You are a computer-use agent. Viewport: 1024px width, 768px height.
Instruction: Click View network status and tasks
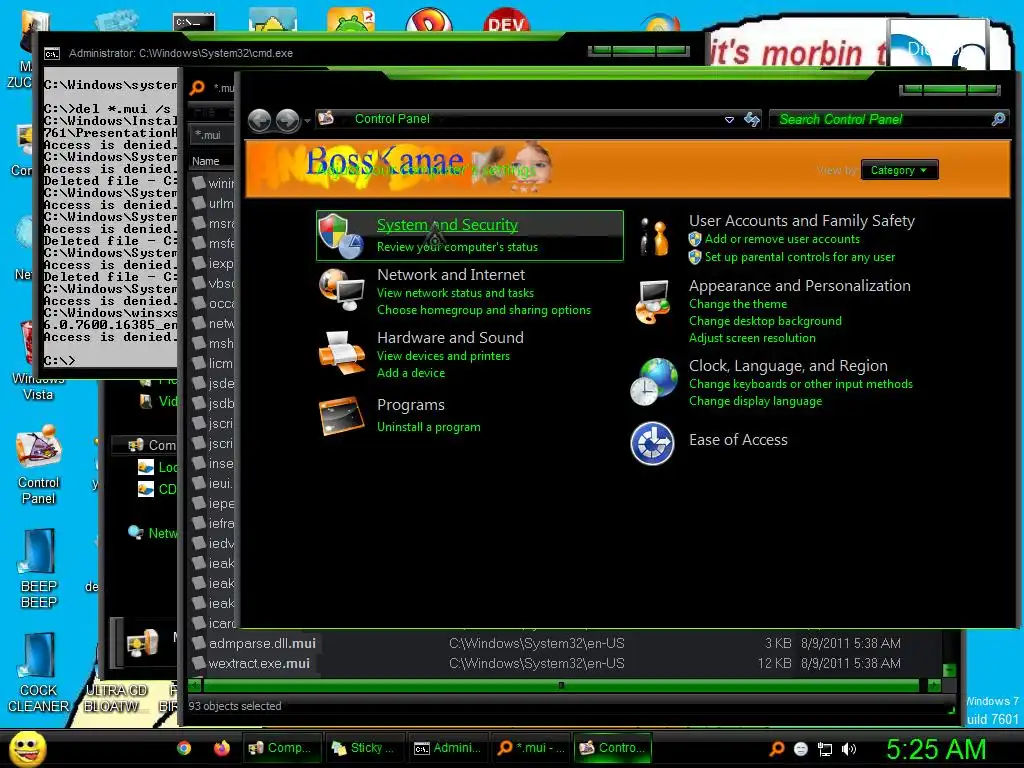click(455, 293)
